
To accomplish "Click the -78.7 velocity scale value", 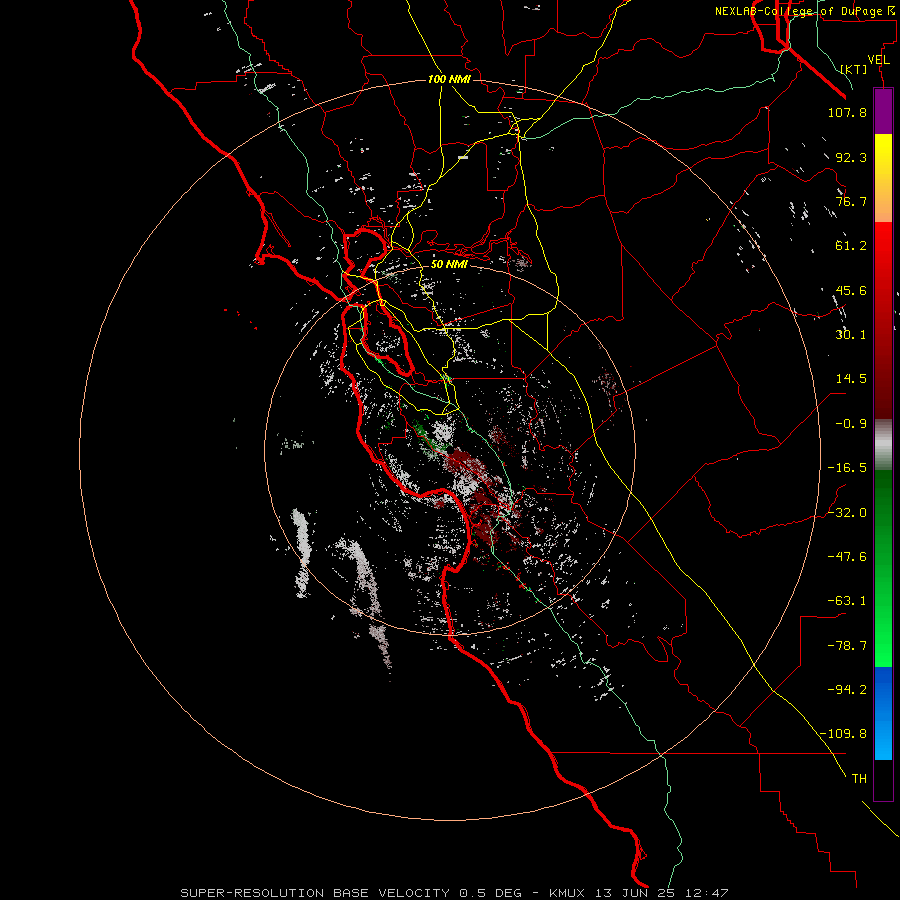I will (847, 646).
